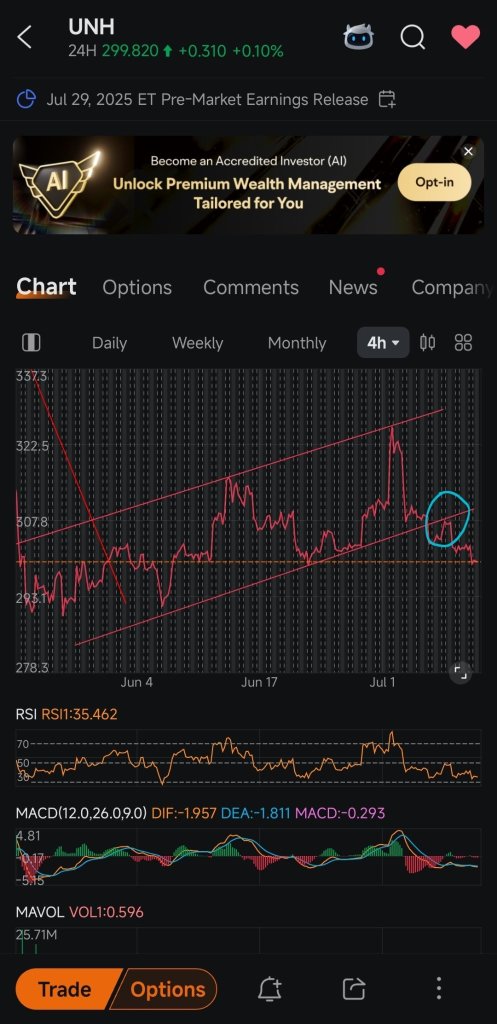Open the search magnifier icon
The height and width of the screenshot is (1024, 497).
[413, 37]
